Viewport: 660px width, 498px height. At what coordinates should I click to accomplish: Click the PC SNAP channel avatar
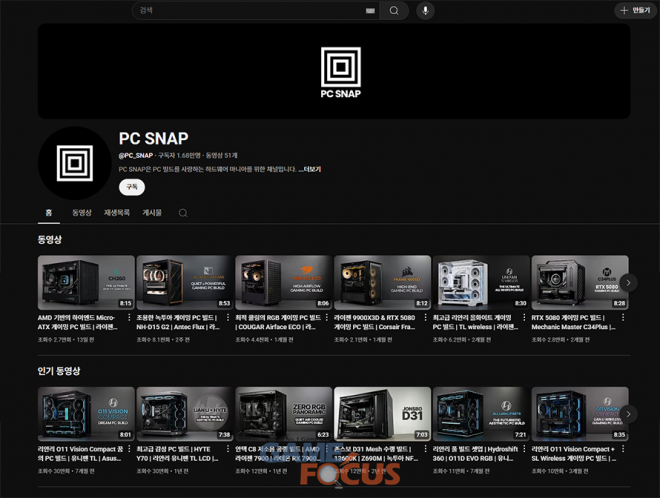coord(75,163)
